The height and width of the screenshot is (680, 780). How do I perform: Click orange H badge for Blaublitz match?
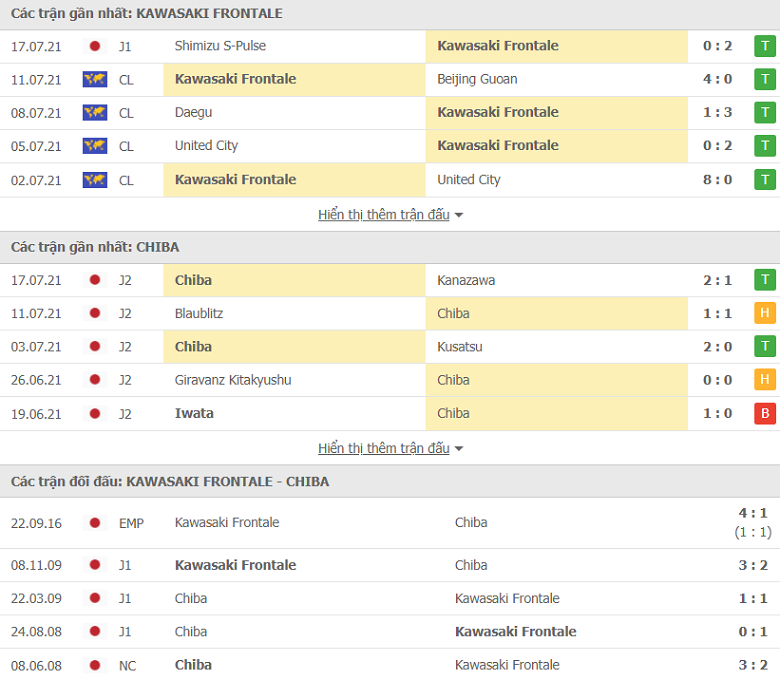click(765, 313)
